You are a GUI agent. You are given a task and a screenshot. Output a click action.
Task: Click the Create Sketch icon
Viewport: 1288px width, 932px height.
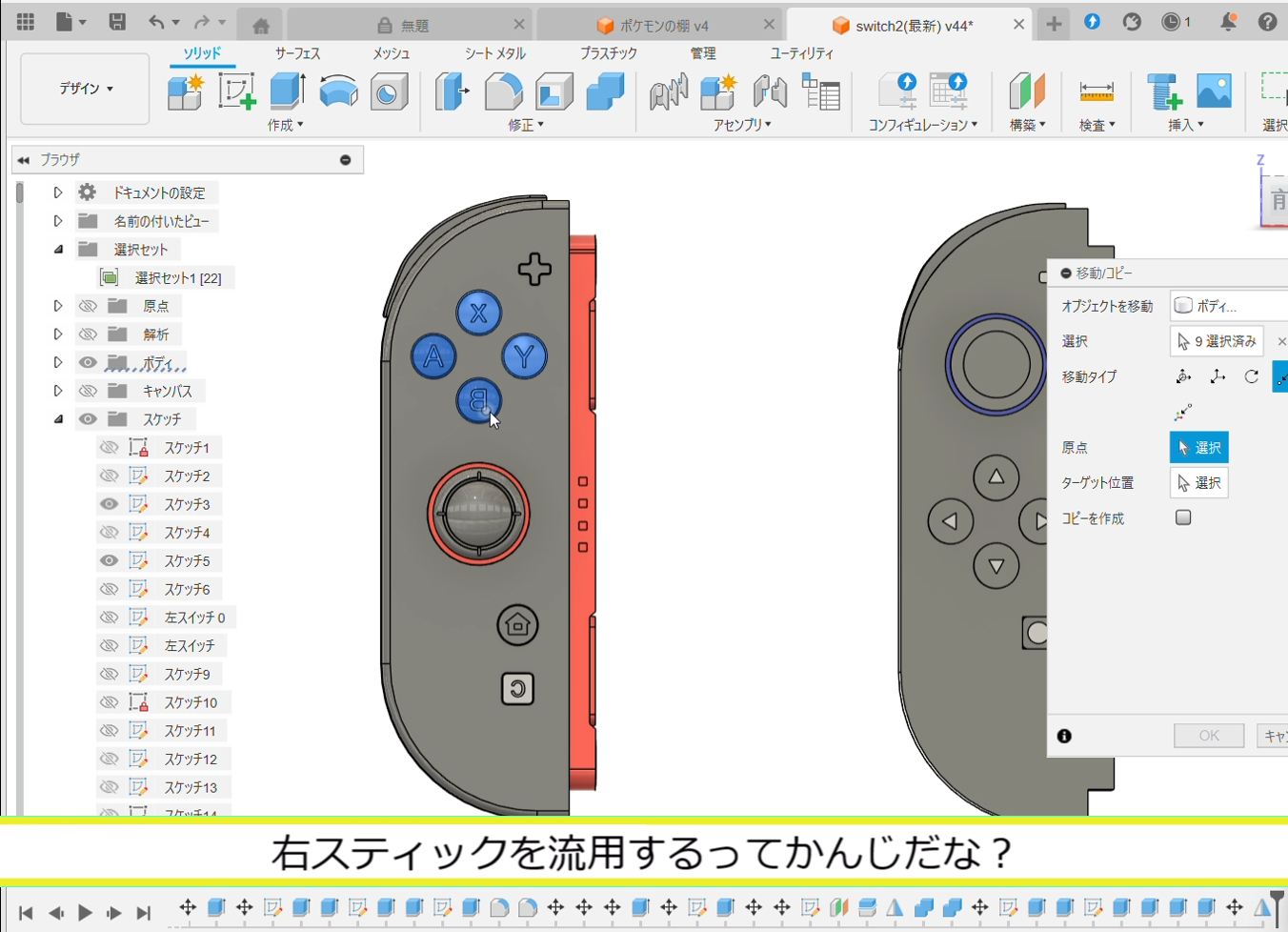pyautogui.click(x=237, y=91)
